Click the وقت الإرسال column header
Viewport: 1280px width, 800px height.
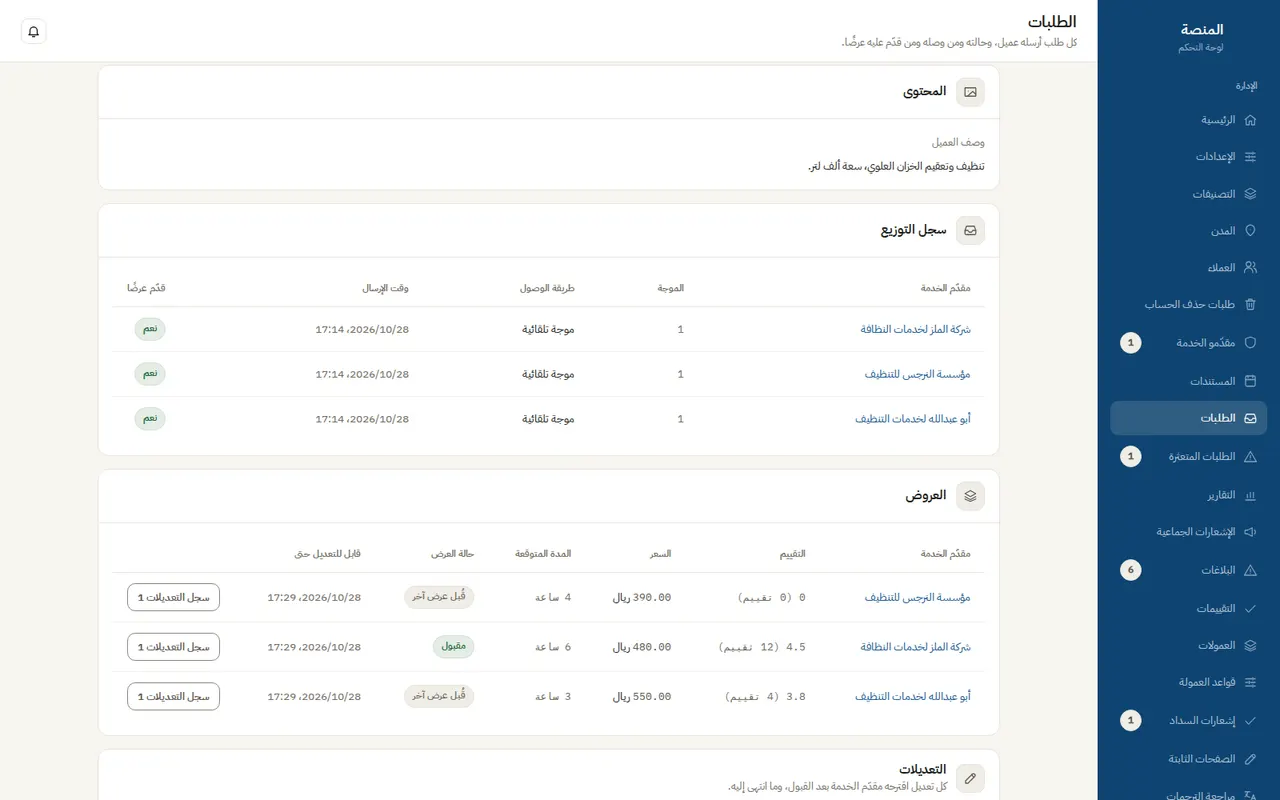click(x=385, y=288)
